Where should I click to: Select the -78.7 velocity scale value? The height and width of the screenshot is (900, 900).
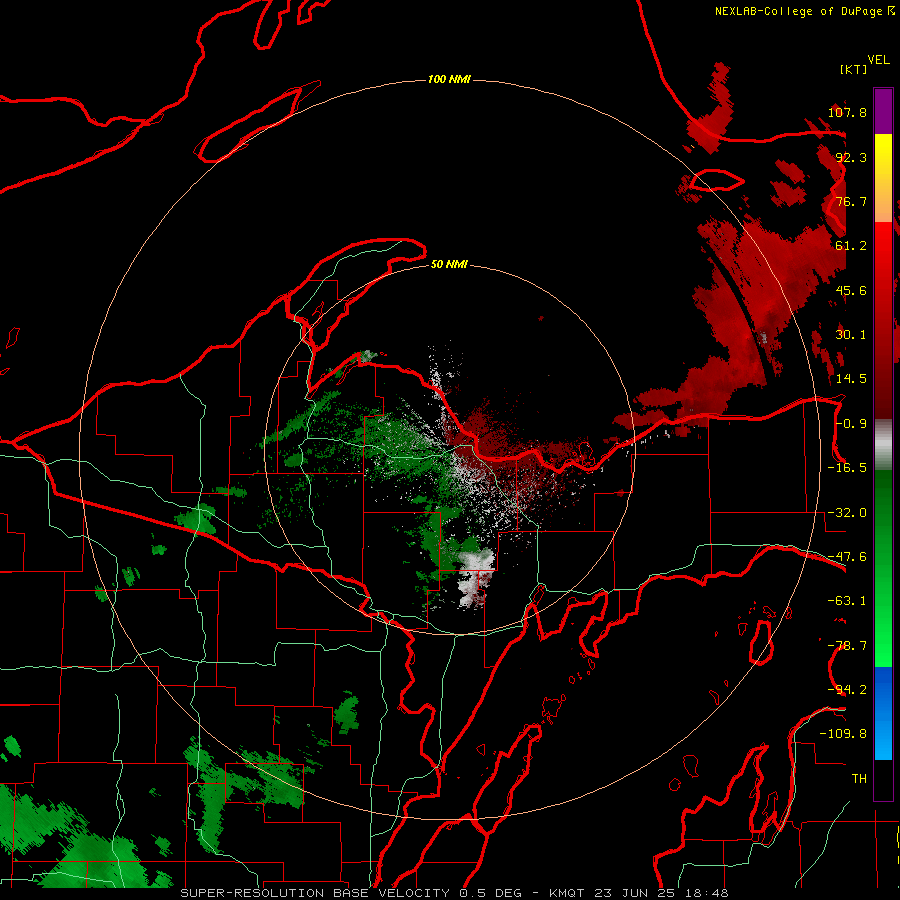pos(847,646)
